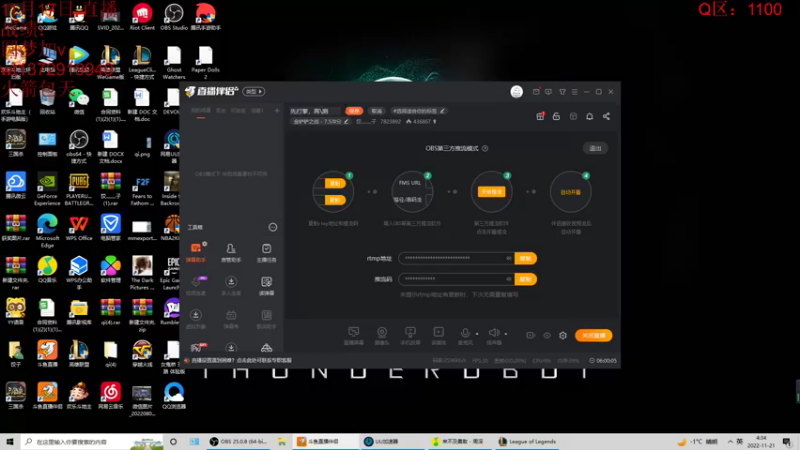This screenshot has width=800, height=450.
Task: Open Microsoft Edge desktop icon
Action: 47,231
